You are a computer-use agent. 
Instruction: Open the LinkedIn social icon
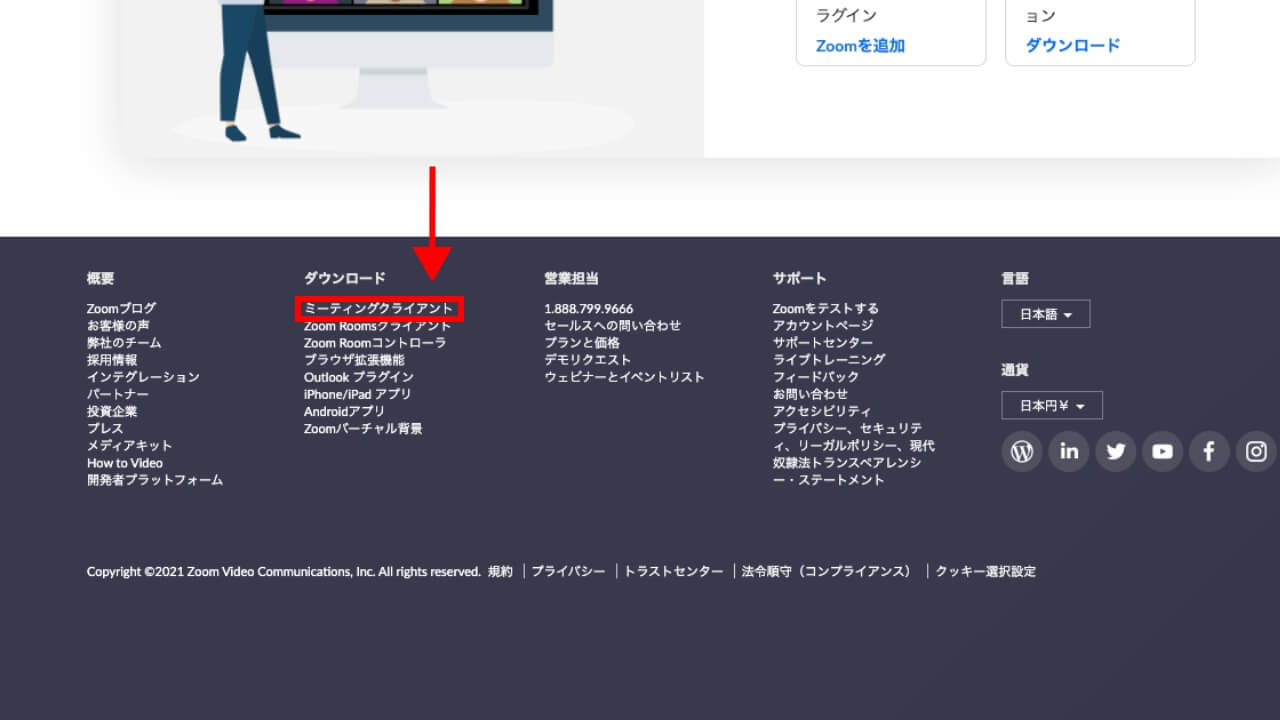[1069, 452]
